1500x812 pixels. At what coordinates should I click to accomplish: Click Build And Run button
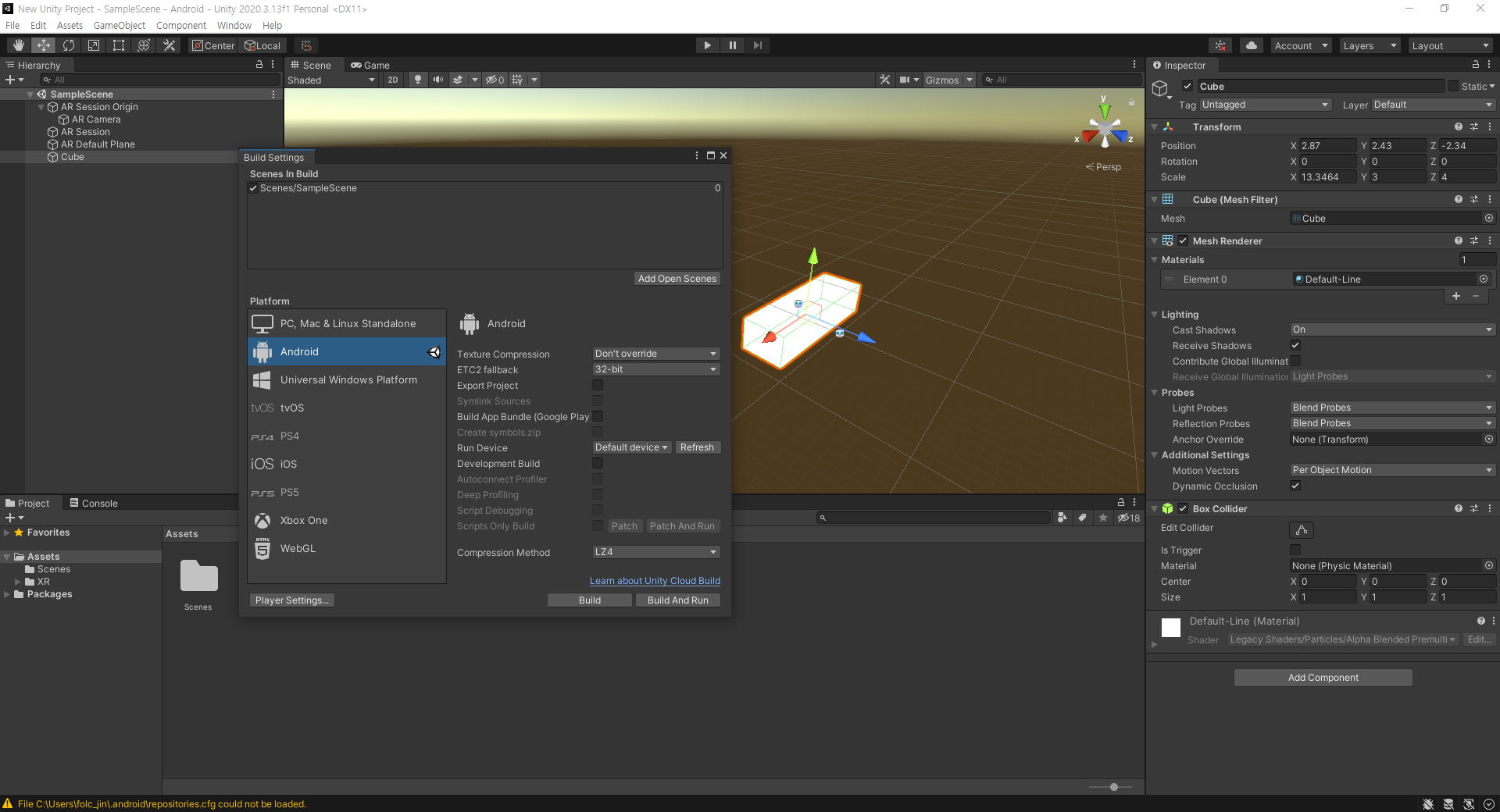click(x=677, y=600)
